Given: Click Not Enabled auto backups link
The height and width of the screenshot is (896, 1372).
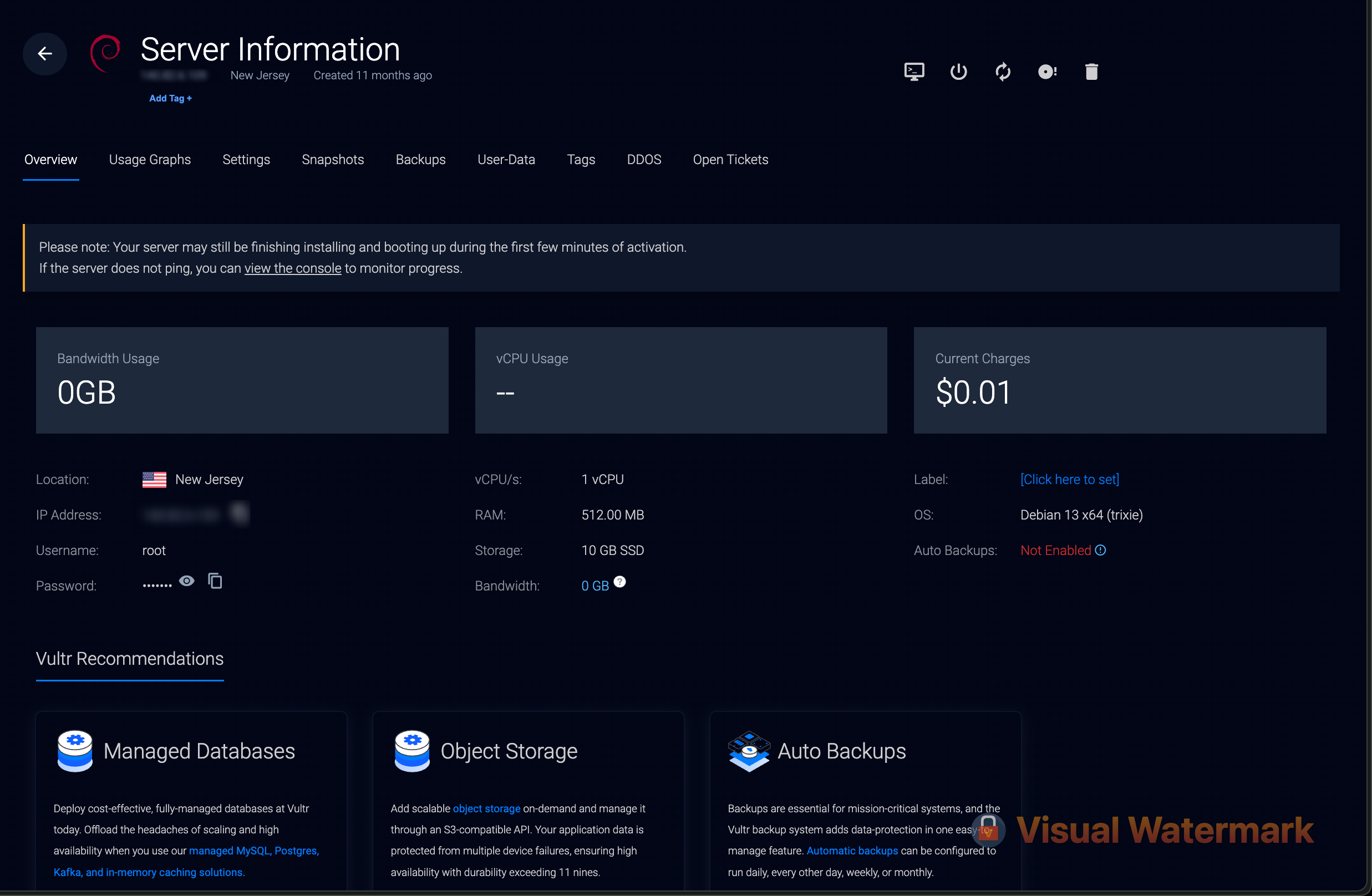Looking at the screenshot, I should pyautogui.click(x=1055, y=550).
